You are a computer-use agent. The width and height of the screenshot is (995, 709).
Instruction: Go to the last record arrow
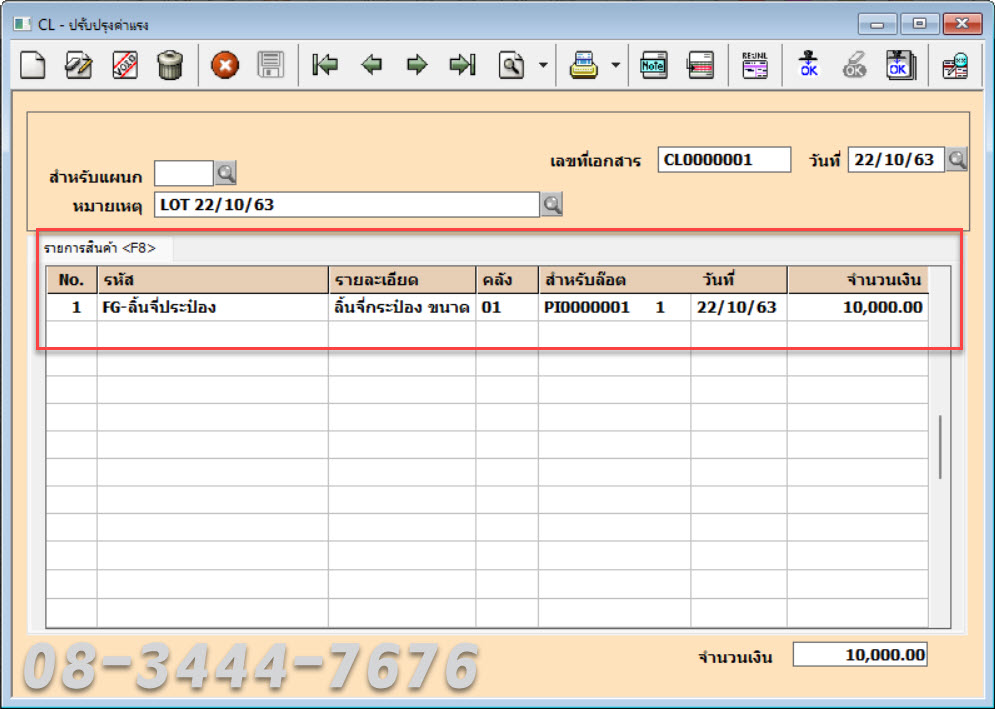point(463,65)
